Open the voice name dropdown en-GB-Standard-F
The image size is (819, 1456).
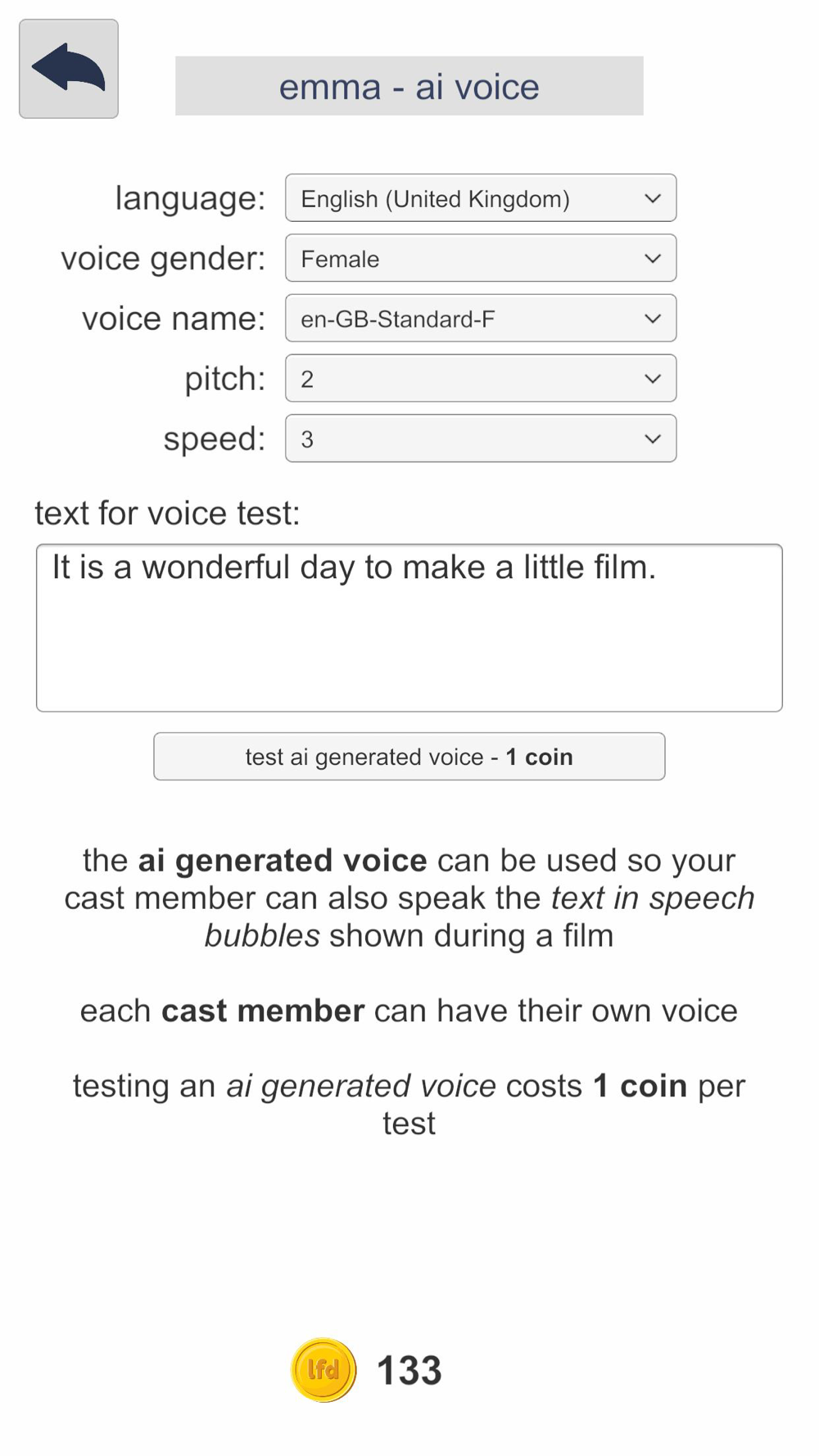tap(481, 319)
